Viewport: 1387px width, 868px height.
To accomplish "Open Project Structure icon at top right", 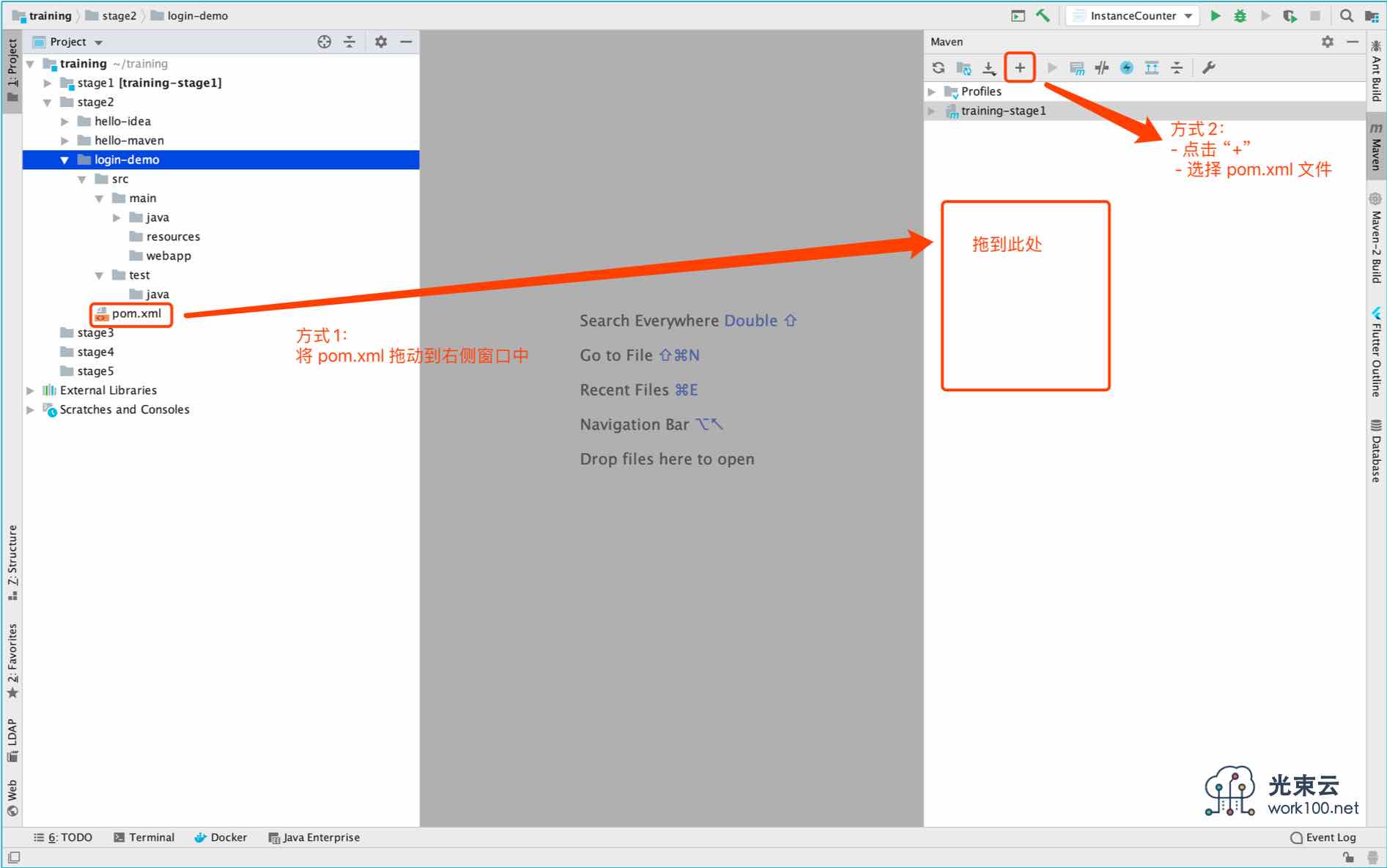I will [x=1372, y=15].
